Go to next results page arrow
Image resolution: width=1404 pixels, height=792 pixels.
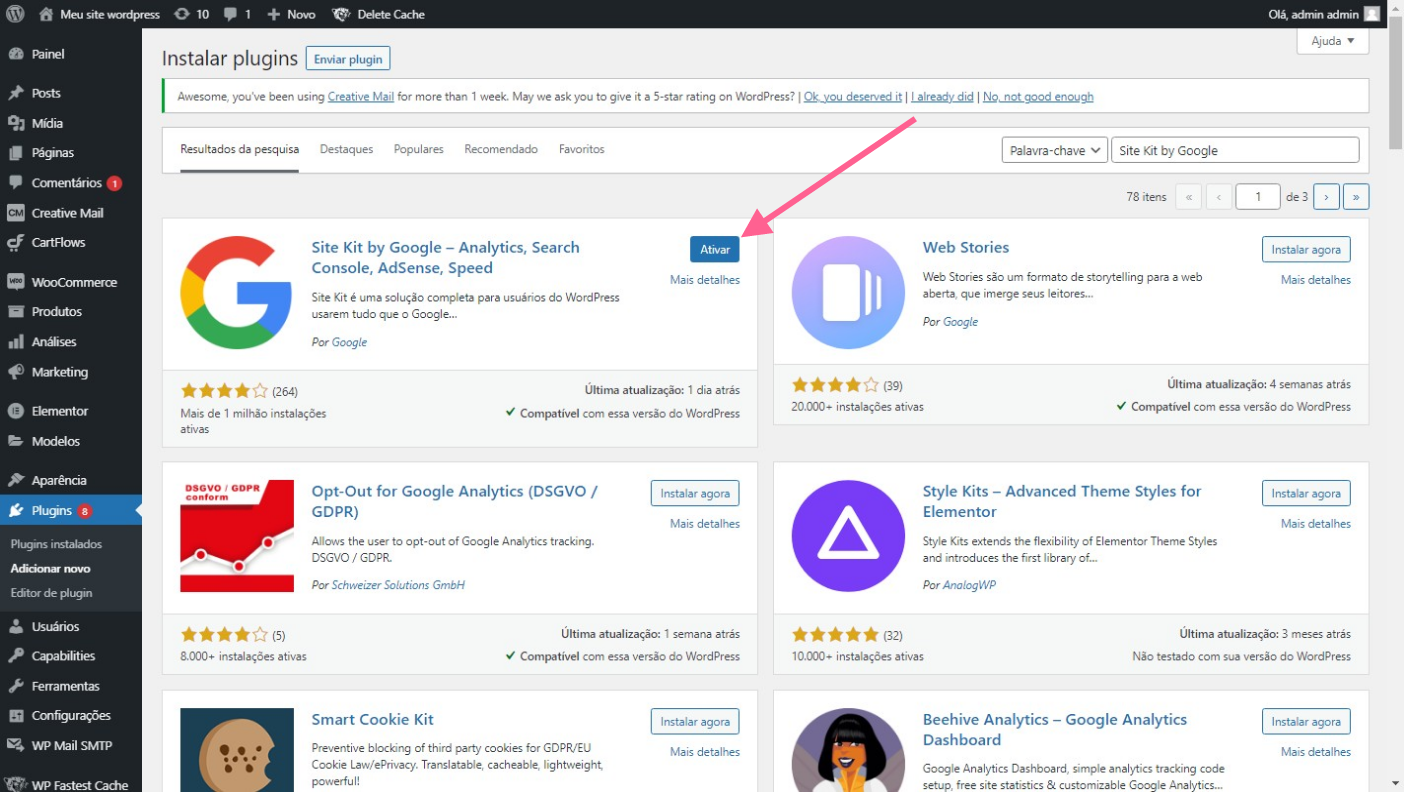pos(1326,197)
